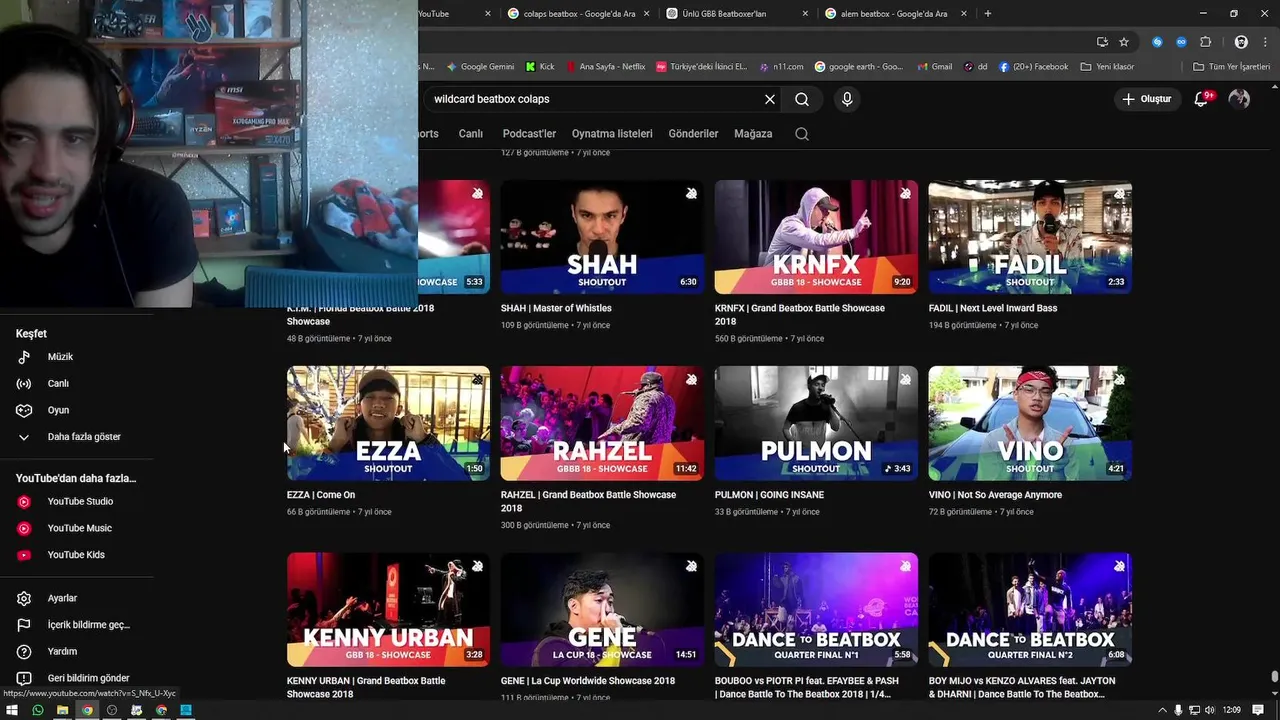
Task: Click the Oluştur create button
Action: click(1146, 99)
